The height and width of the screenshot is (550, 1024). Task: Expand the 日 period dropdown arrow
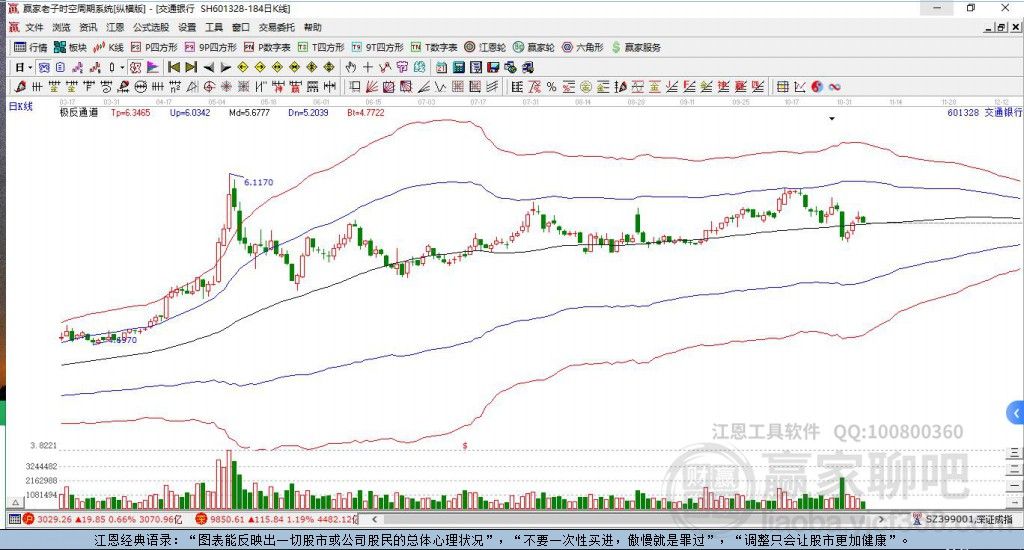point(30,67)
